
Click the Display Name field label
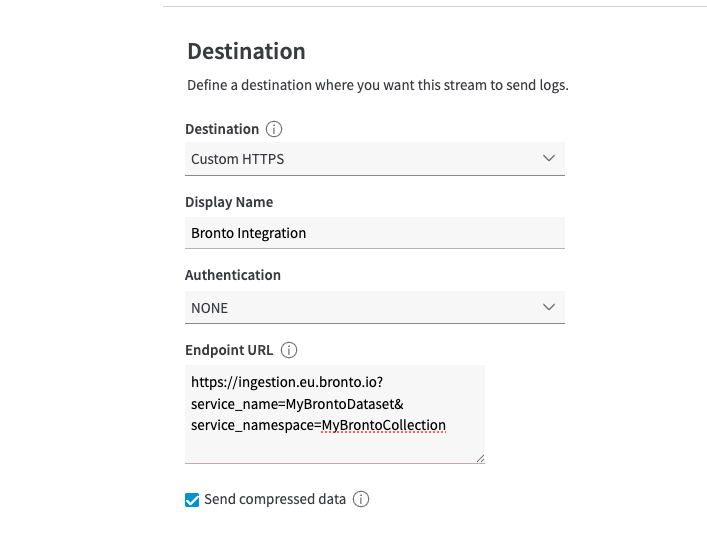tap(229, 202)
